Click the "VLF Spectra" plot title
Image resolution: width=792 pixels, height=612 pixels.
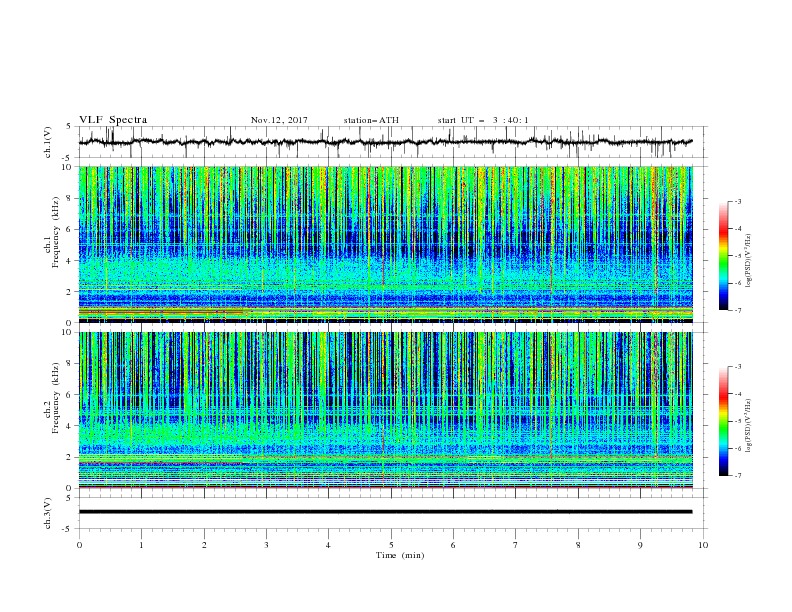click(x=113, y=120)
